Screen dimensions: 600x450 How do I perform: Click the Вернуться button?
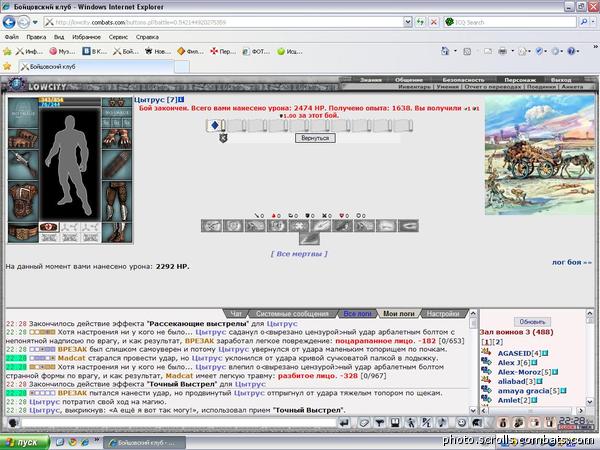tap(315, 138)
